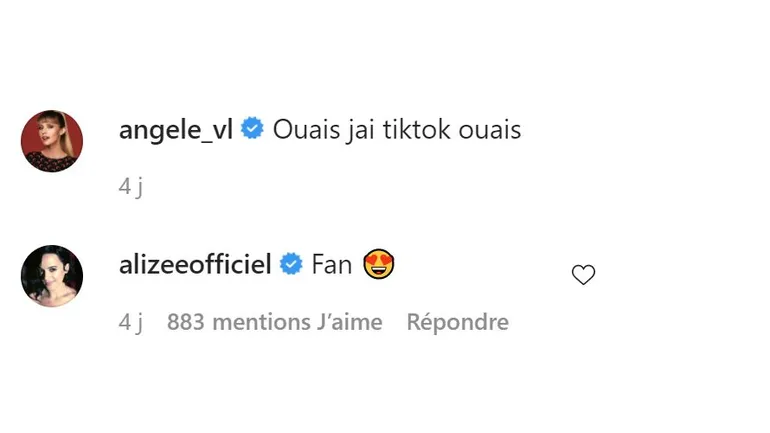Image resolution: width=770 pixels, height=433 pixels.
Task: Visit the alizeeofficiel username link
Action: pyautogui.click(x=195, y=265)
